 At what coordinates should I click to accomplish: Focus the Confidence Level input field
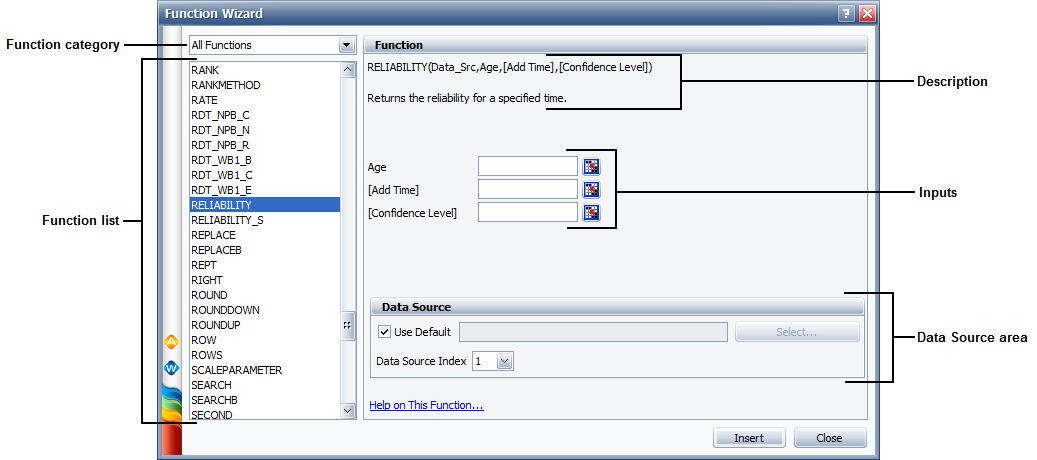coord(527,212)
